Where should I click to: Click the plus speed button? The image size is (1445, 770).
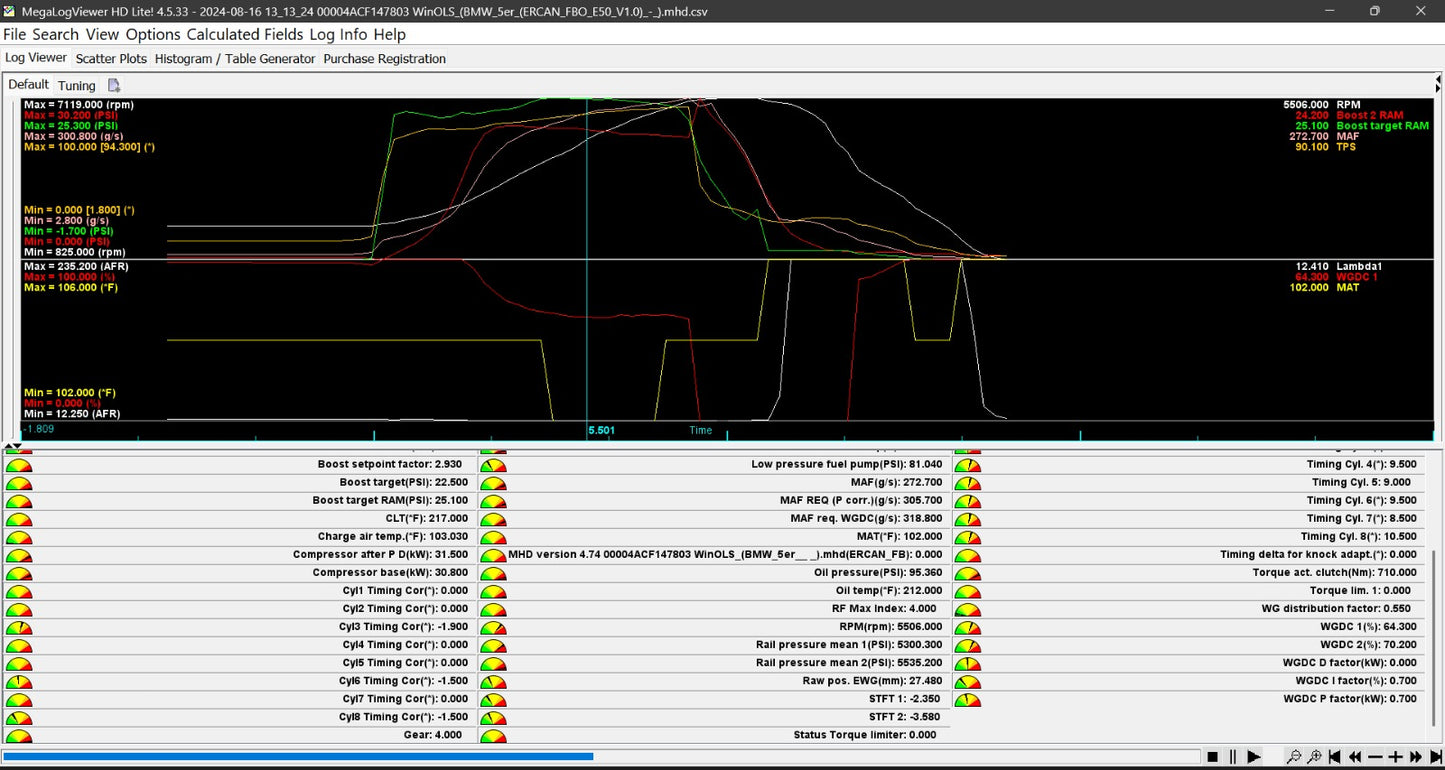pyautogui.click(x=1396, y=757)
